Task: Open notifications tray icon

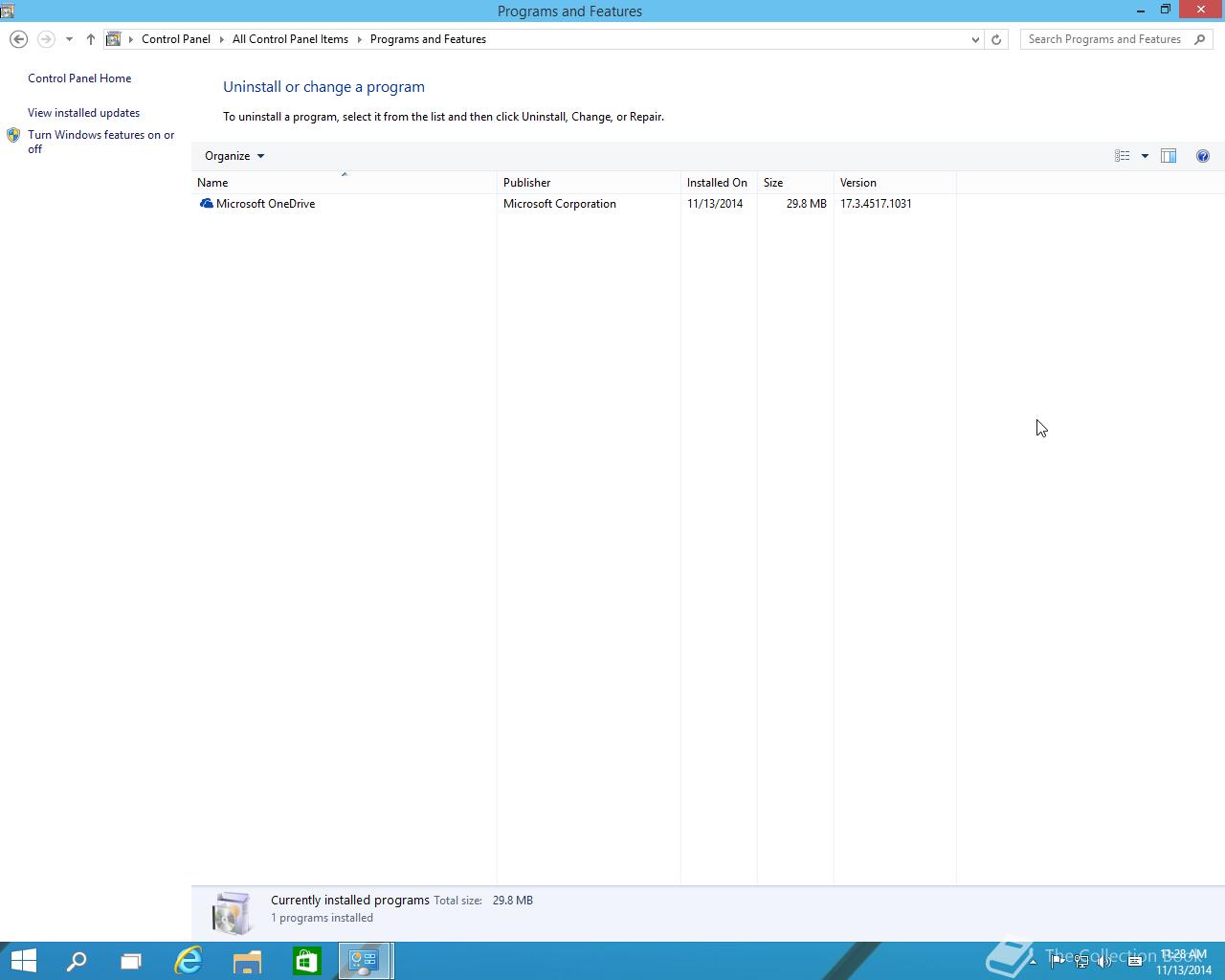Action: coord(1135,961)
